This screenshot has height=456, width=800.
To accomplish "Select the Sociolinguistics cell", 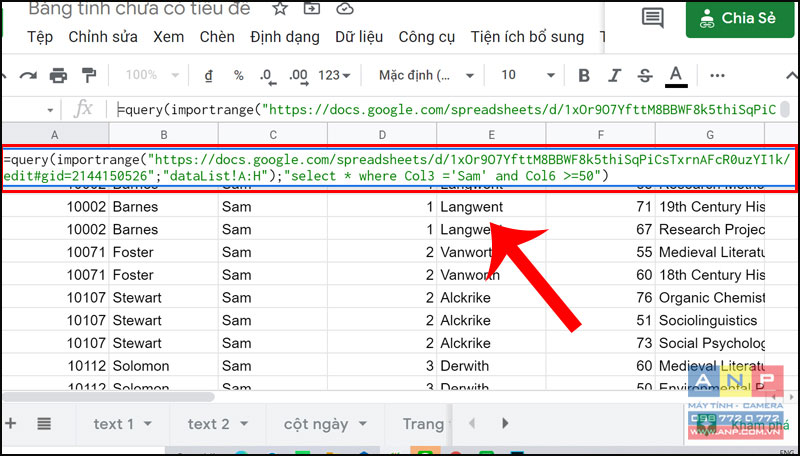I will 710,320.
